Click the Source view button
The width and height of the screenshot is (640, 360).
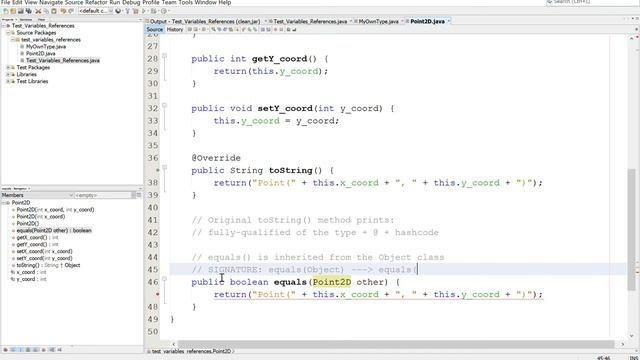click(154, 29)
